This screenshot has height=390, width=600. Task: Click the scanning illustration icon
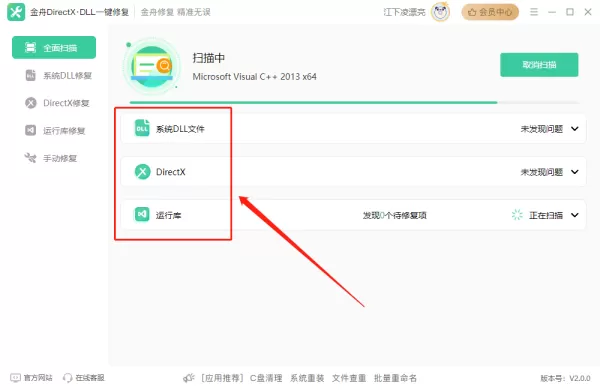pyautogui.click(x=152, y=66)
